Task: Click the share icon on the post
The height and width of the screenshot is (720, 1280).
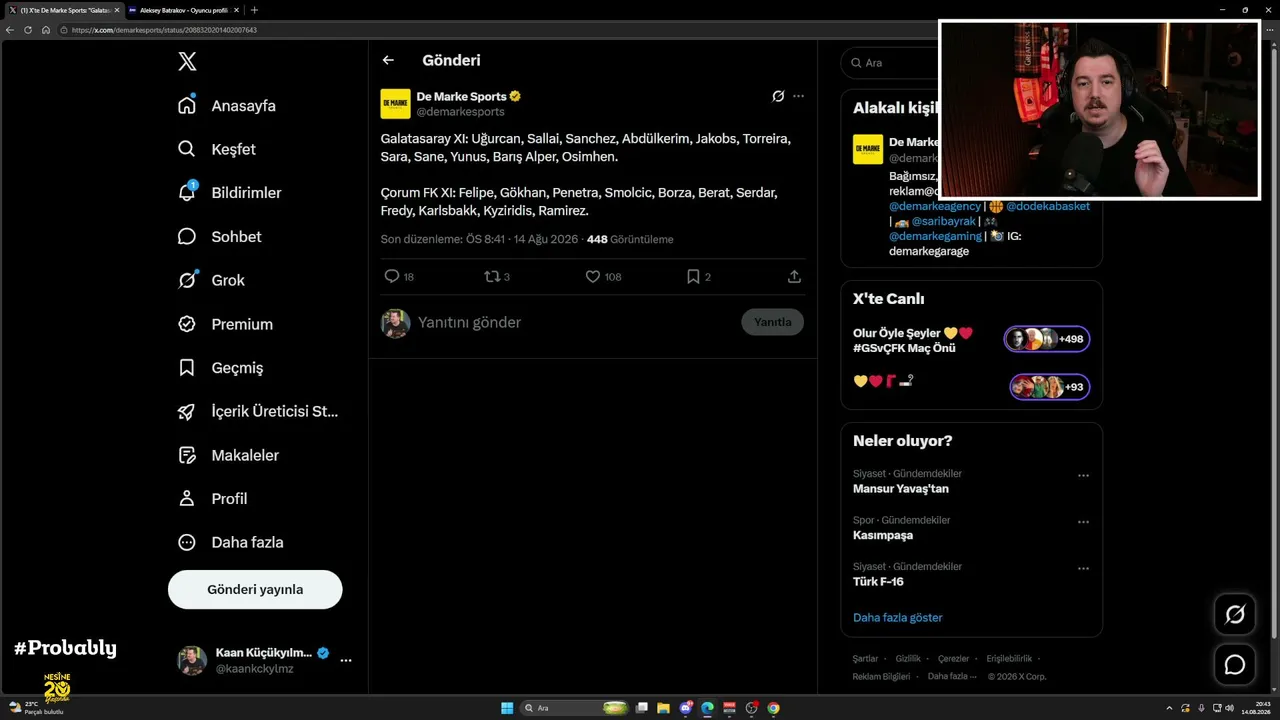Action: [794, 276]
